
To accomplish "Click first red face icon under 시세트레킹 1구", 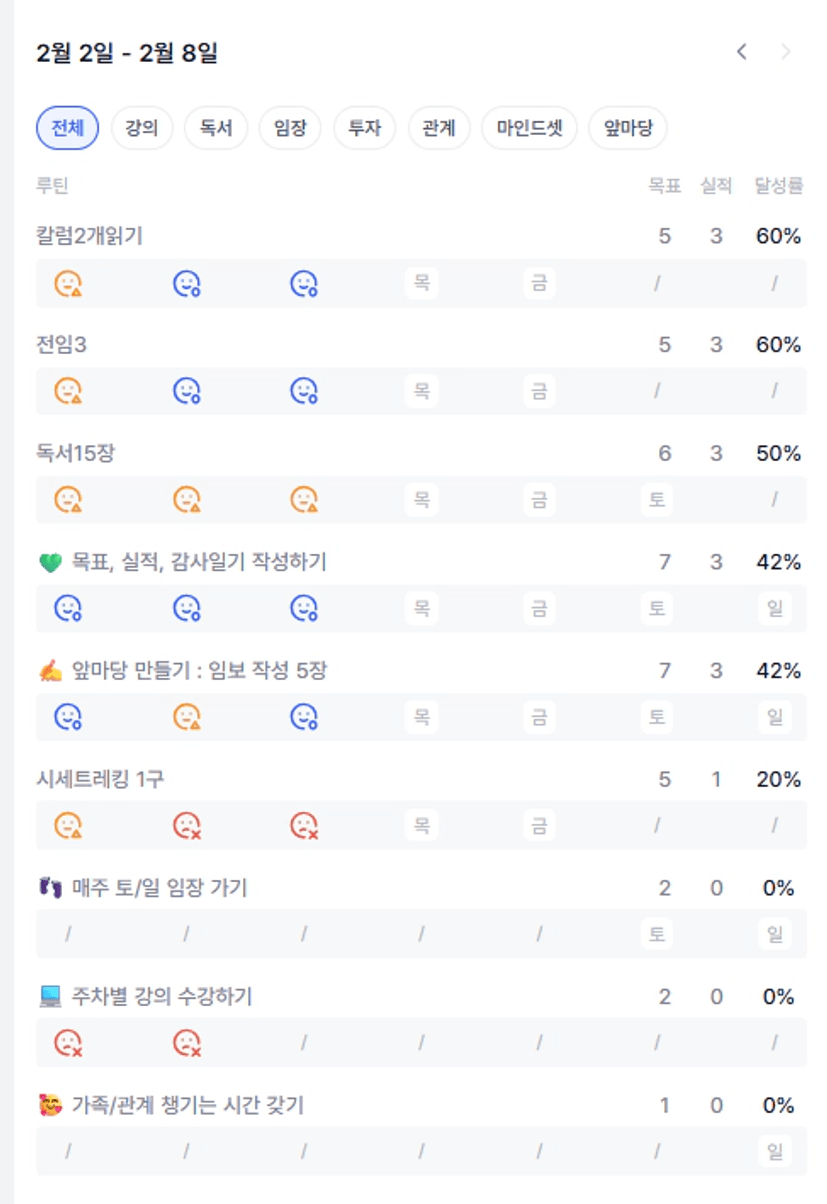I will coord(186,825).
